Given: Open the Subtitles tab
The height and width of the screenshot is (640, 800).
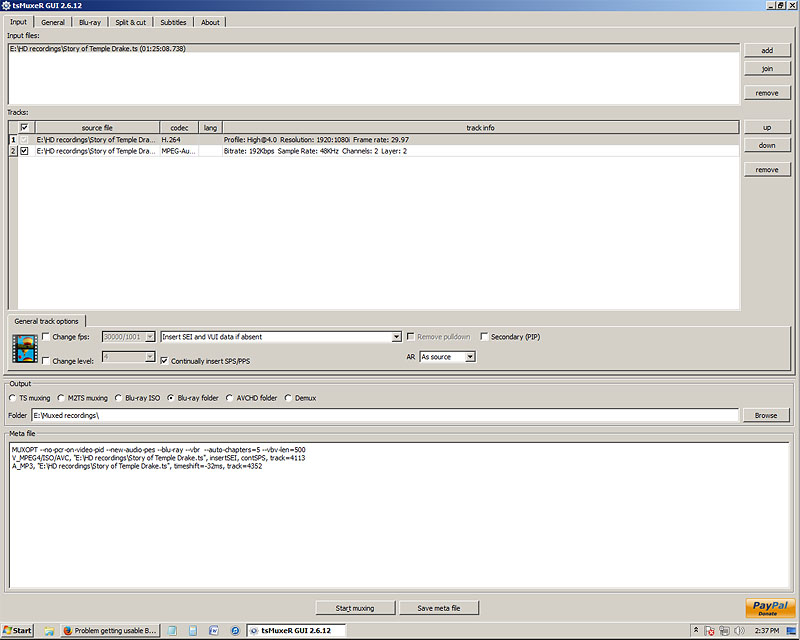Looking at the screenshot, I should (173, 22).
